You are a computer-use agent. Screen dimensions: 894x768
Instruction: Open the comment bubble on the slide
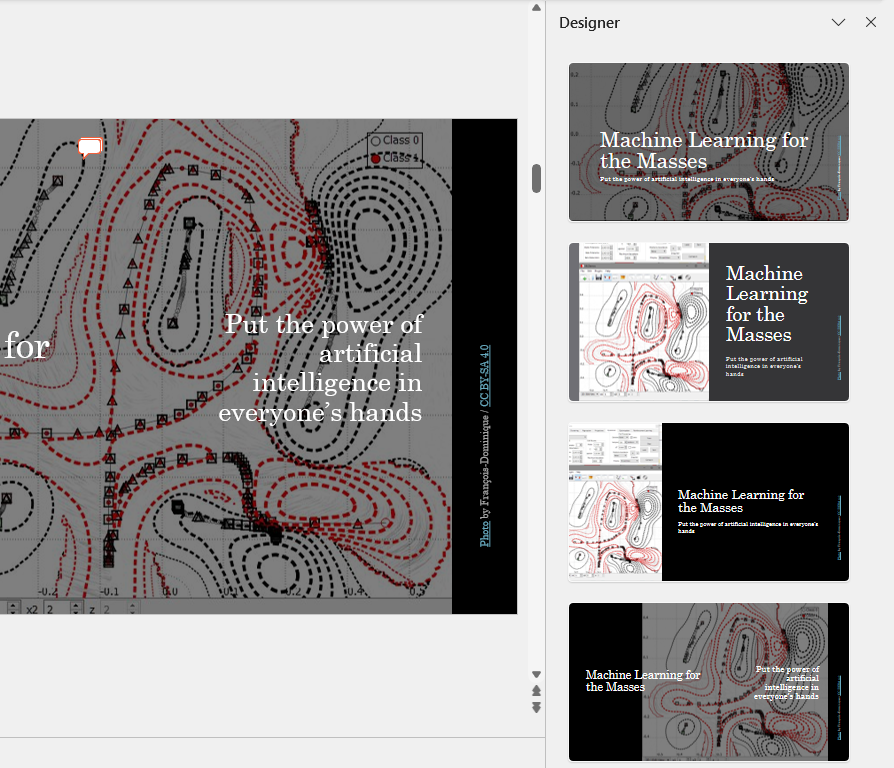click(x=90, y=148)
